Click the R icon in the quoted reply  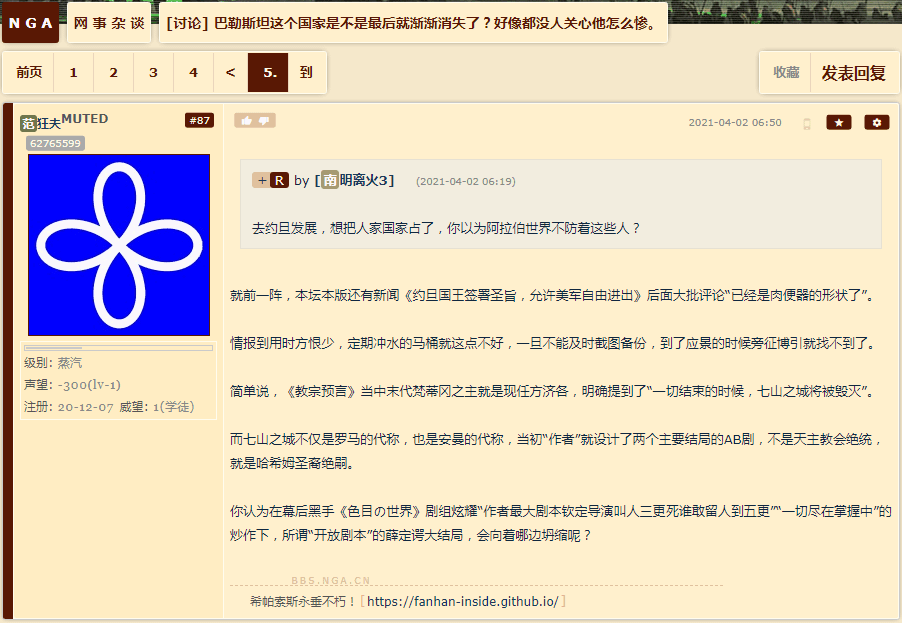click(279, 181)
